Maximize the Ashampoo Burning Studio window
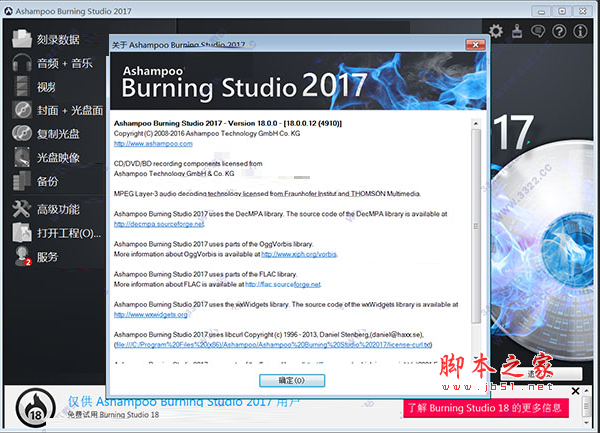Viewport: 600px width, 433px height. coord(562,11)
